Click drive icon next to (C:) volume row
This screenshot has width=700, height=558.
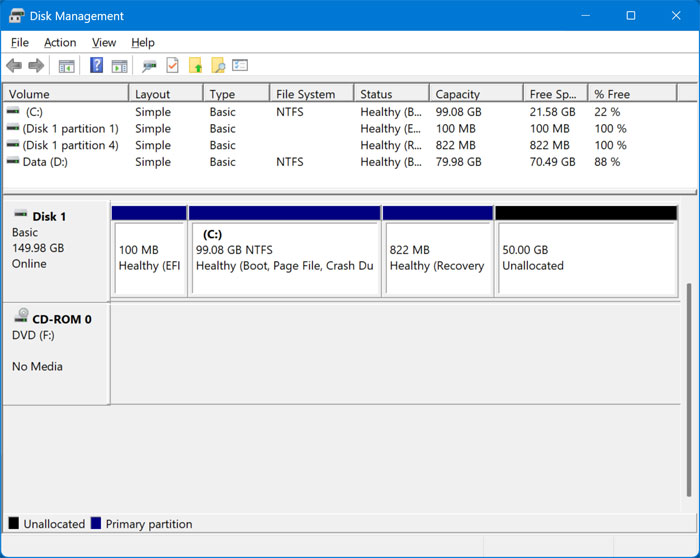[x=13, y=111]
